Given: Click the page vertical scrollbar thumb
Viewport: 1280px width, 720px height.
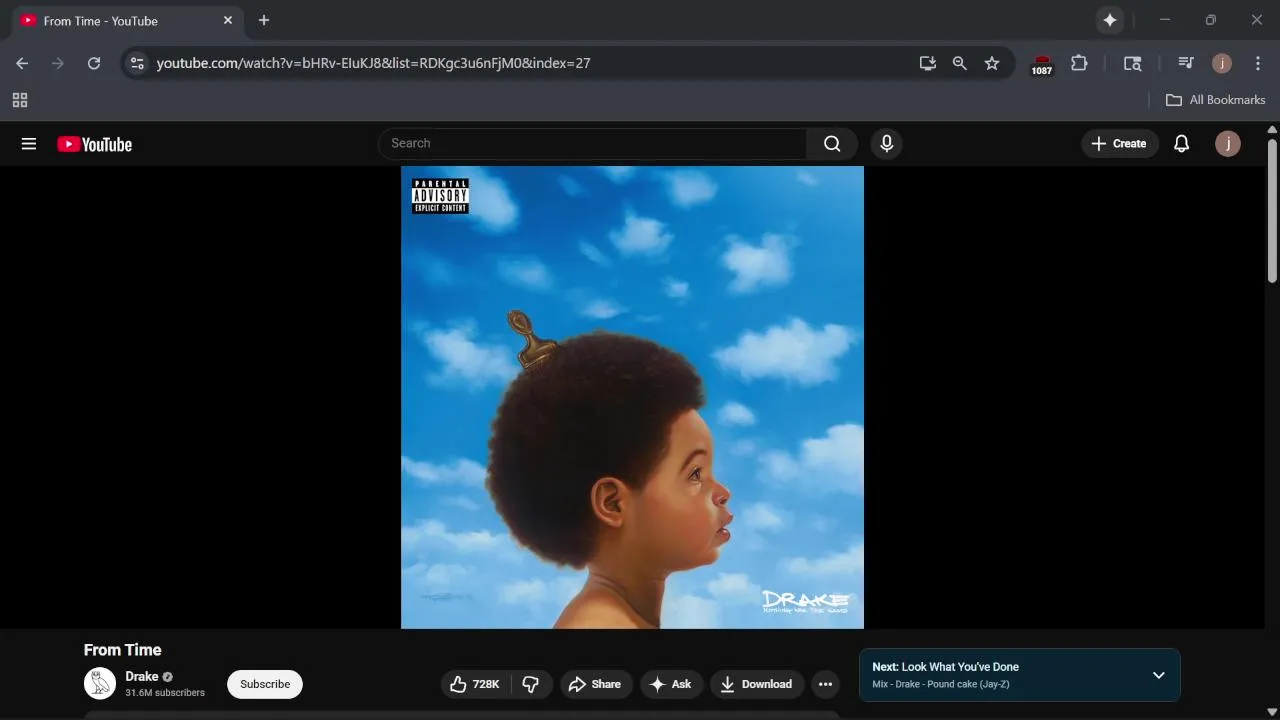Looking at the screenshot, I should pyautogui.click(x=1272, y=210).
